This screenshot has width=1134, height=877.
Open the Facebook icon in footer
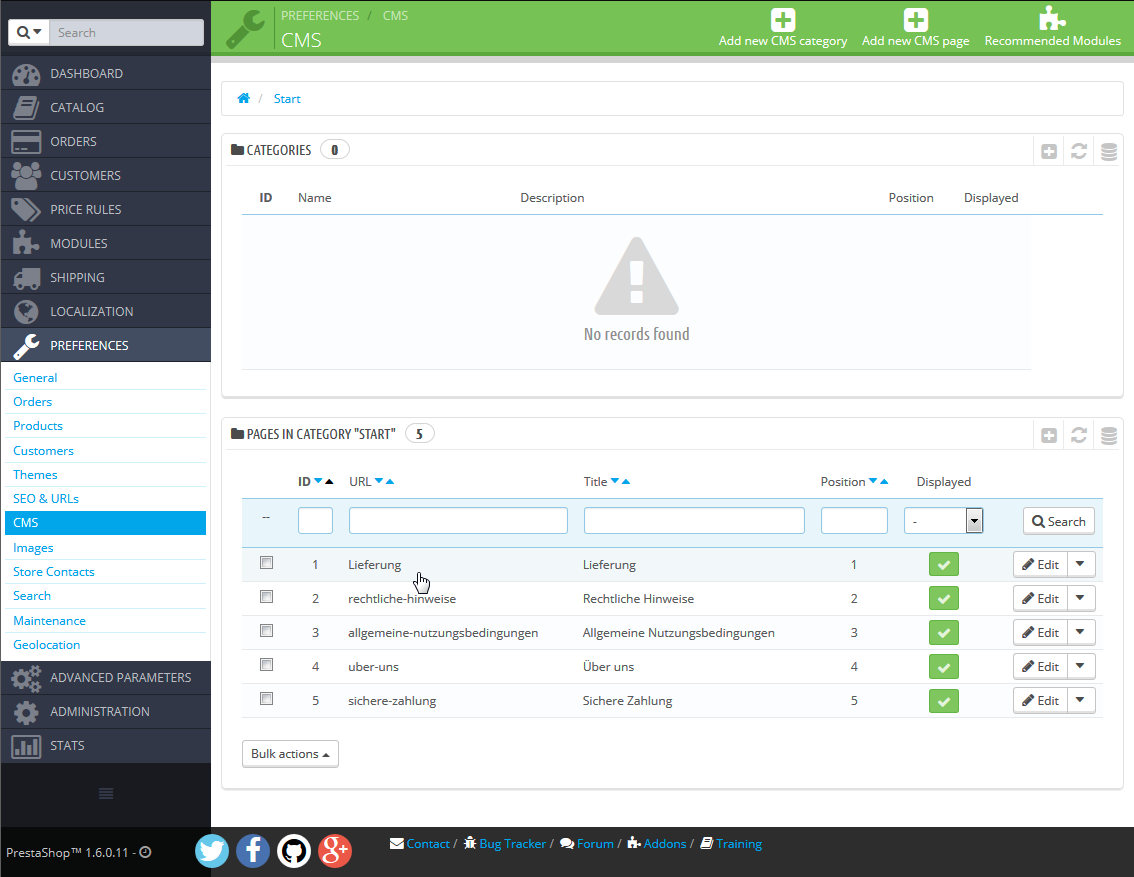(252, 850)
